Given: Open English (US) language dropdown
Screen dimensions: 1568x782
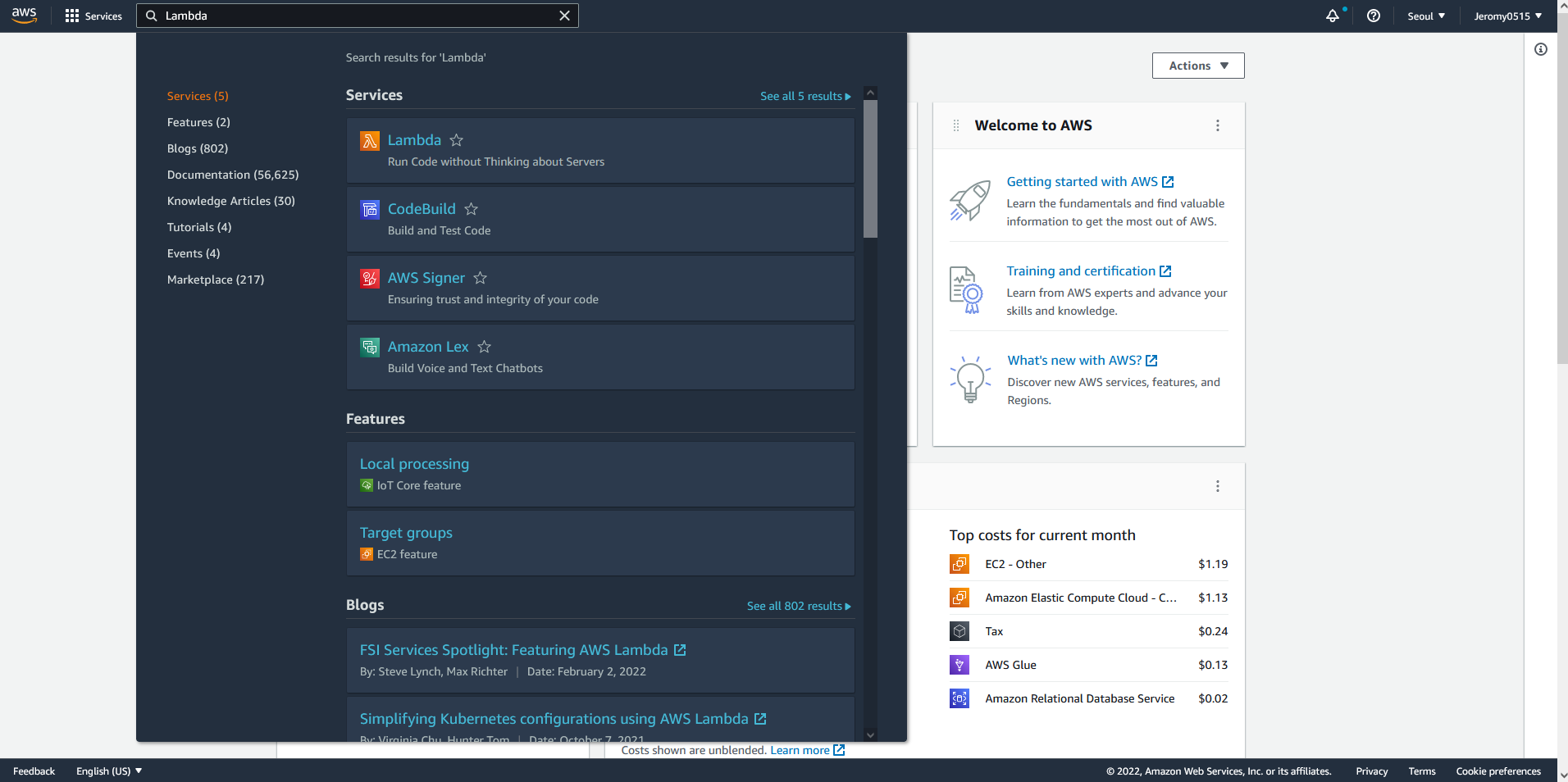Looking at the screenshot, I should point(109,771).
